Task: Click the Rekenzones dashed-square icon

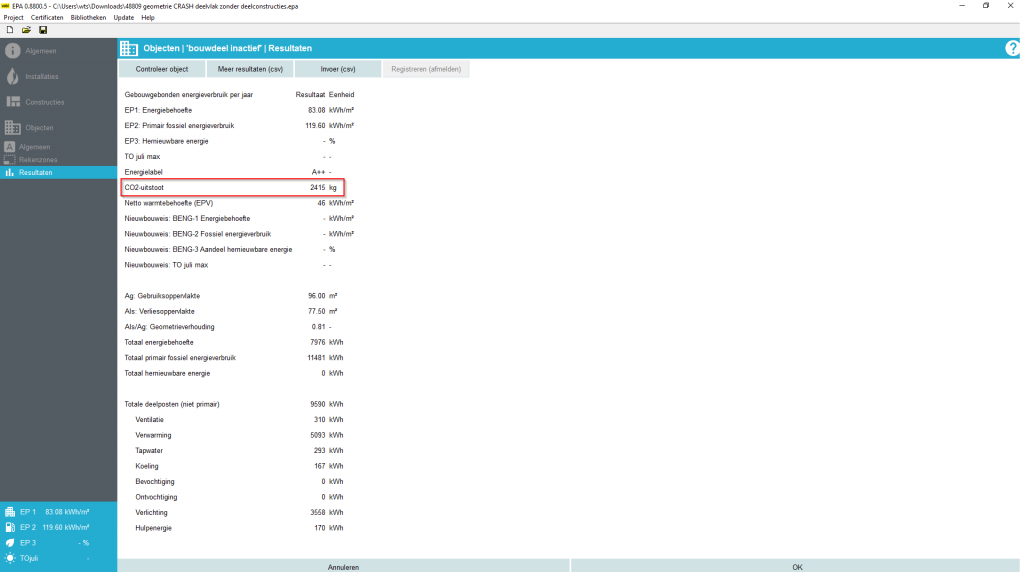Action: [x=9, y=159]
